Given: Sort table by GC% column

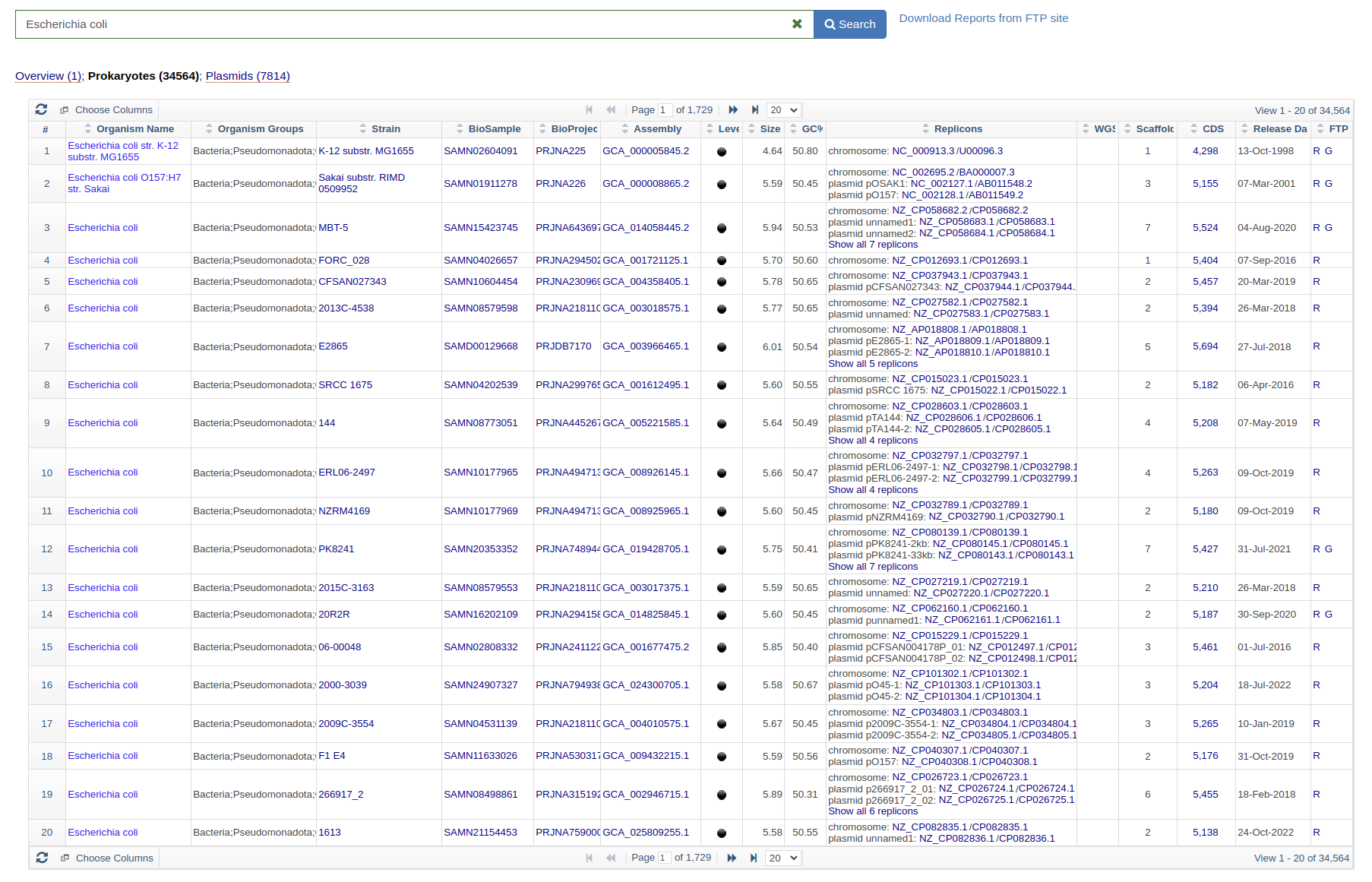Looking at the screenshot, I should [x=806, y=129].
